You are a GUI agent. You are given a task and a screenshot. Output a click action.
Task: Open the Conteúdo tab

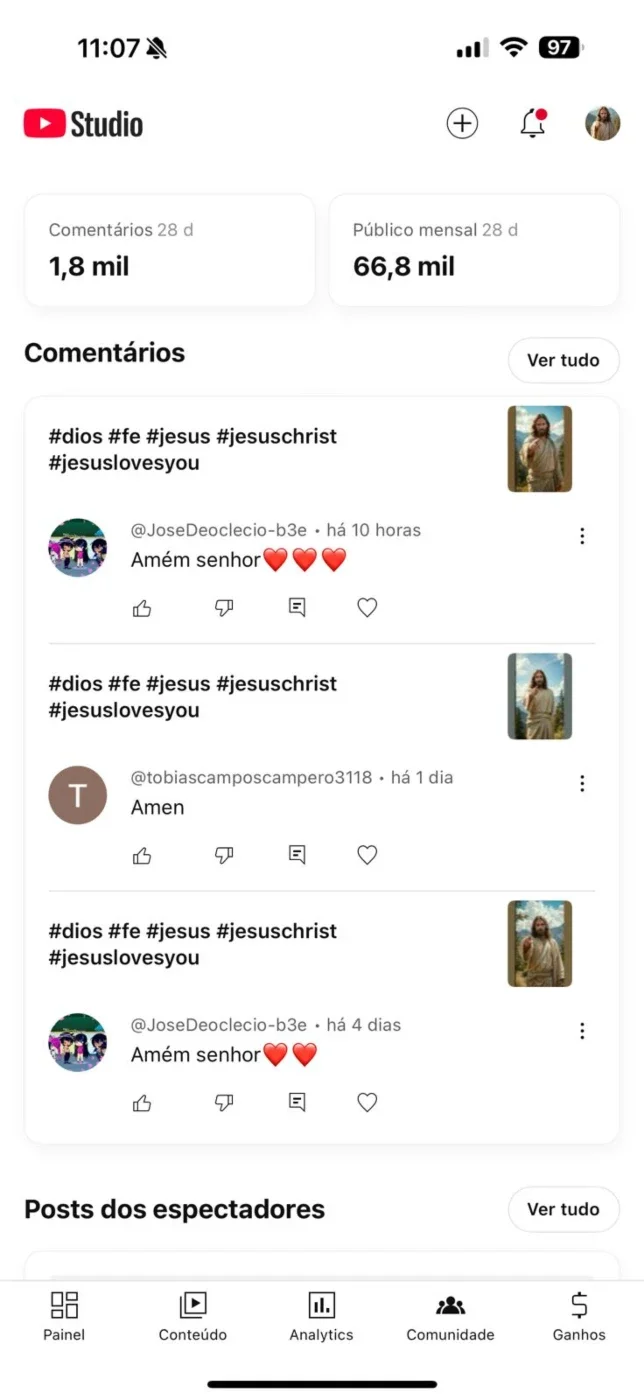pyautogui.click(x=193, y=1316)
